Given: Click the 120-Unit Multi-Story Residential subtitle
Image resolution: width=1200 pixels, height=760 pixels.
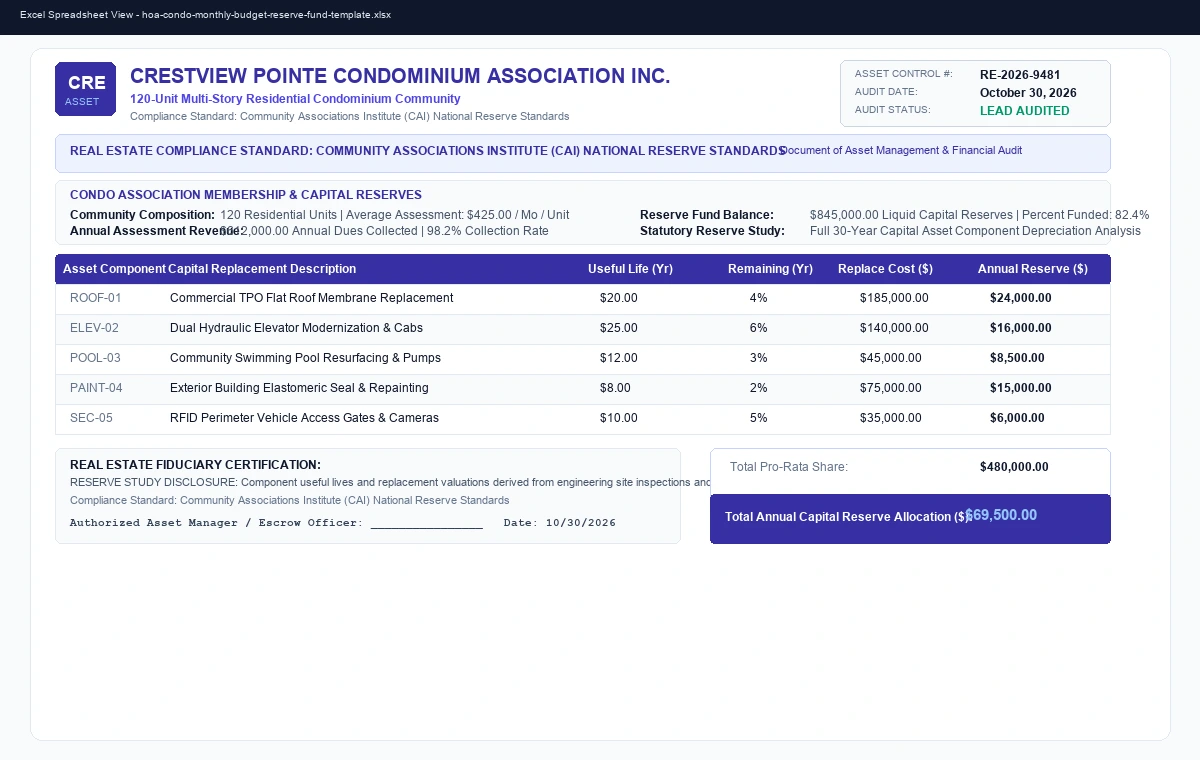Looking at the screenshot, I should click(x=295, y=99).
